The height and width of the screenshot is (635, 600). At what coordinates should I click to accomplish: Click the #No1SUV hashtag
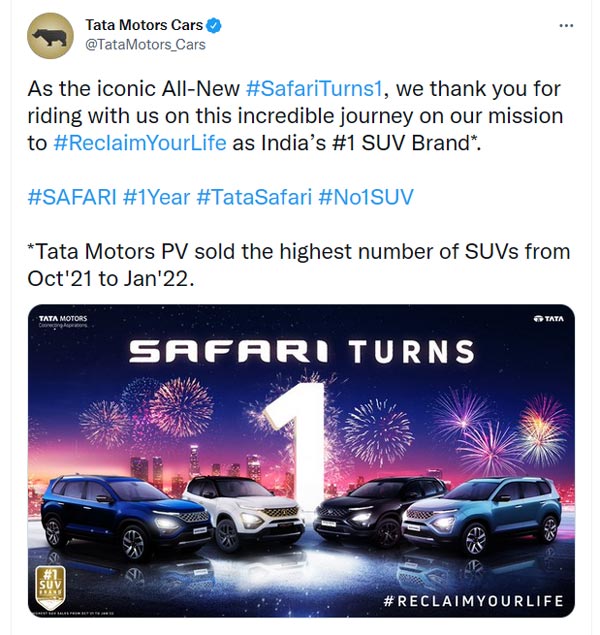365,197
